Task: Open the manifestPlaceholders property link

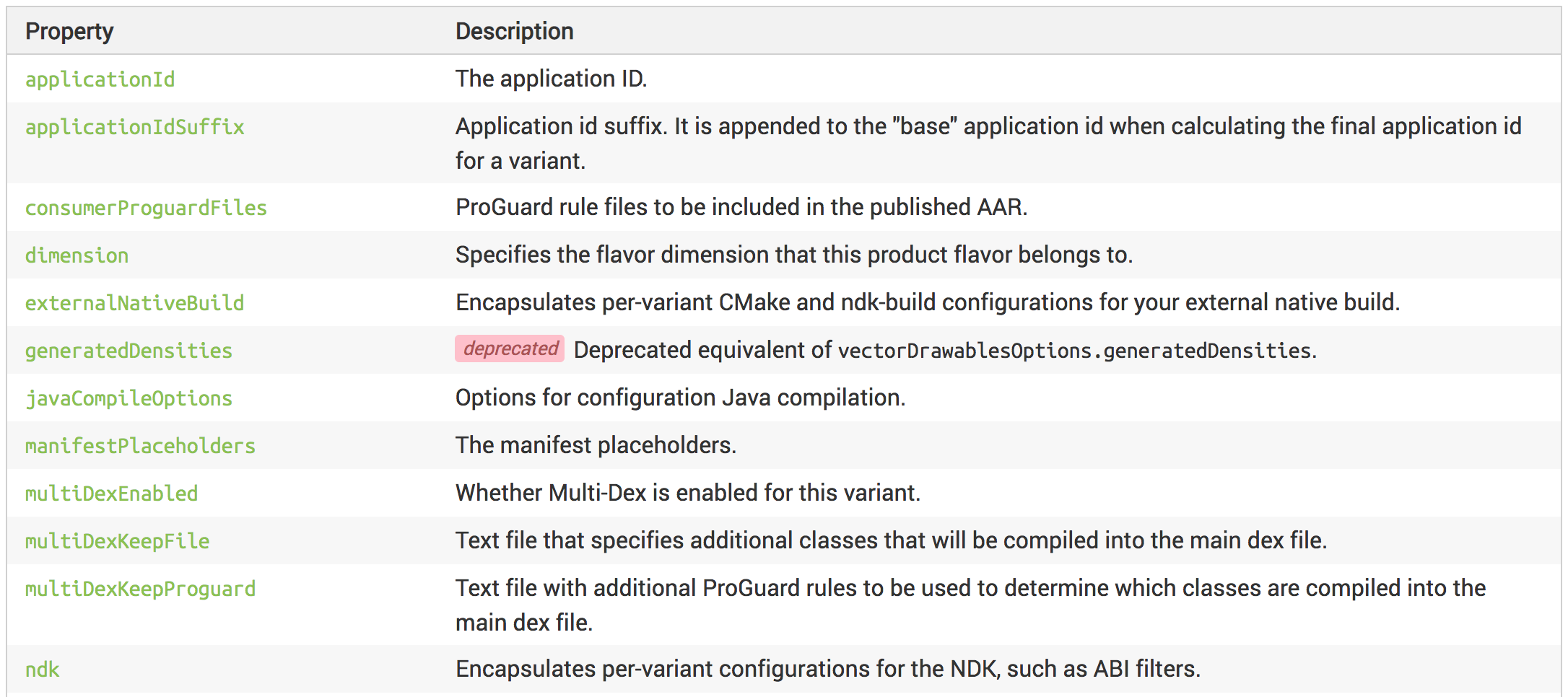Action: [140, 446]
